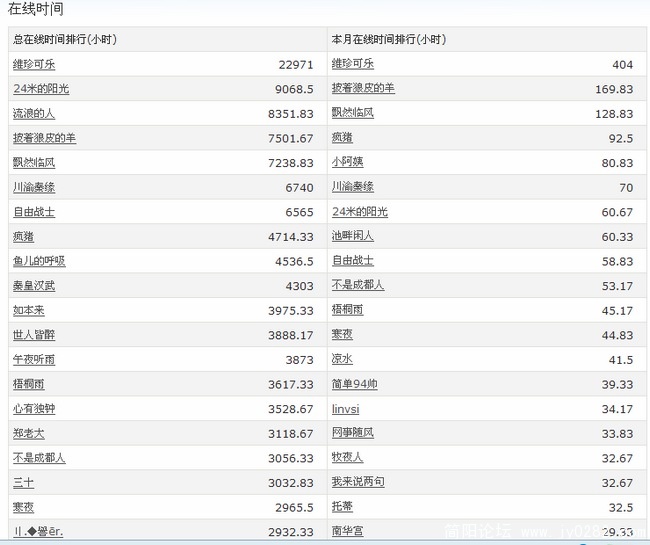The image size is (650, 545).
Task: Click the 凉水 user link
Action: tap(342, 358)
